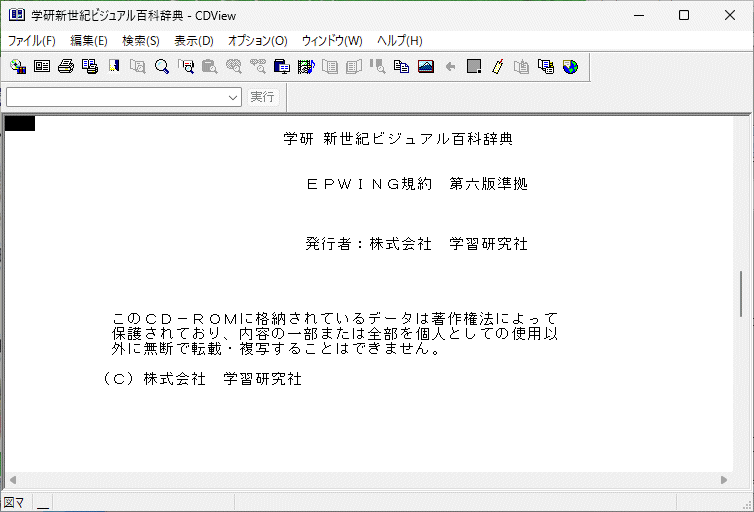This screenshot has height=512, width=754.
Task: Click the line starting 保護されており
Action: 335,333
